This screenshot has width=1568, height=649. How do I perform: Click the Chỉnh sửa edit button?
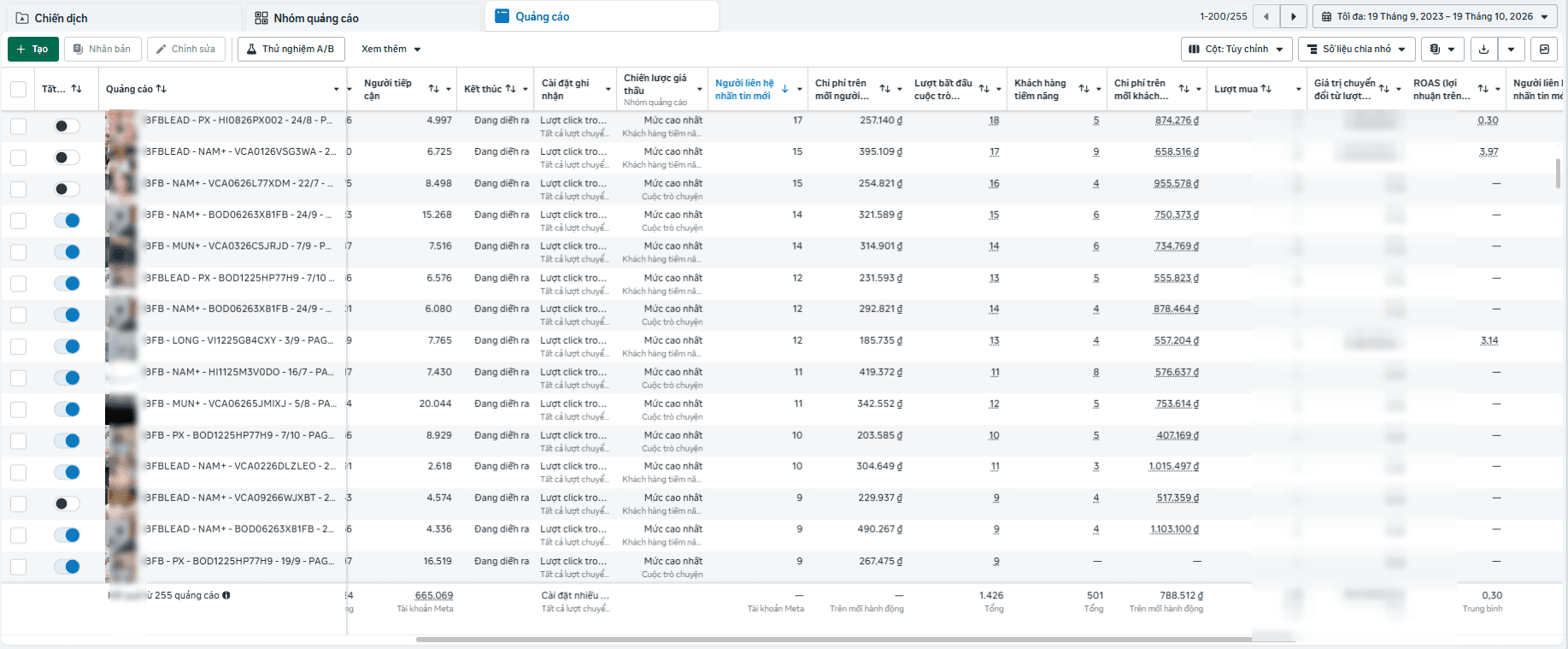tap(186, 49)
